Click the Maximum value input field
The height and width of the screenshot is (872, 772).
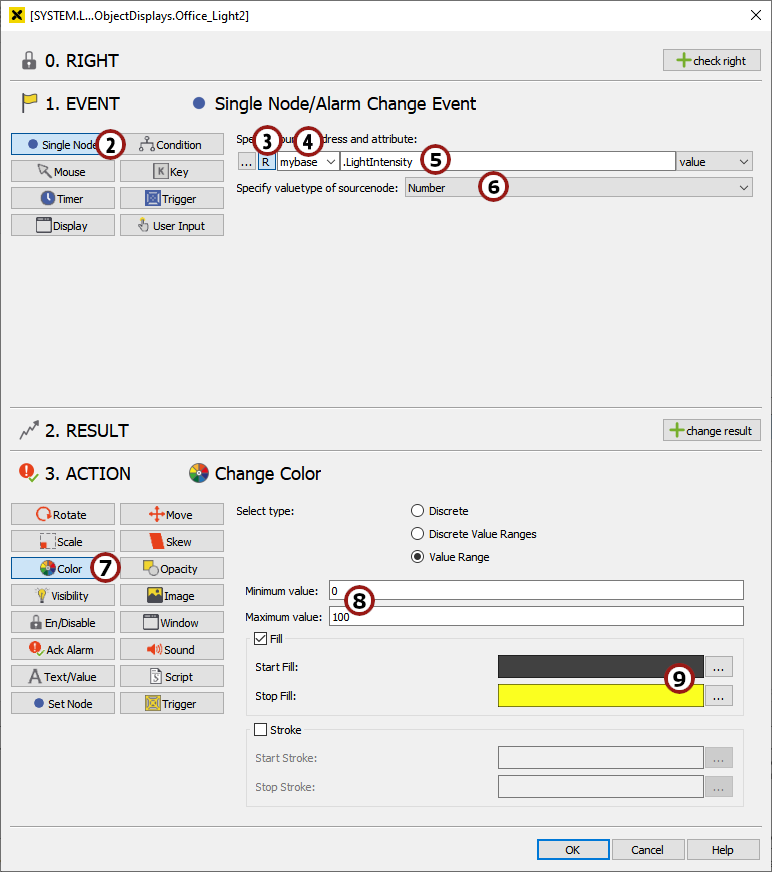[x=536, y=616]
